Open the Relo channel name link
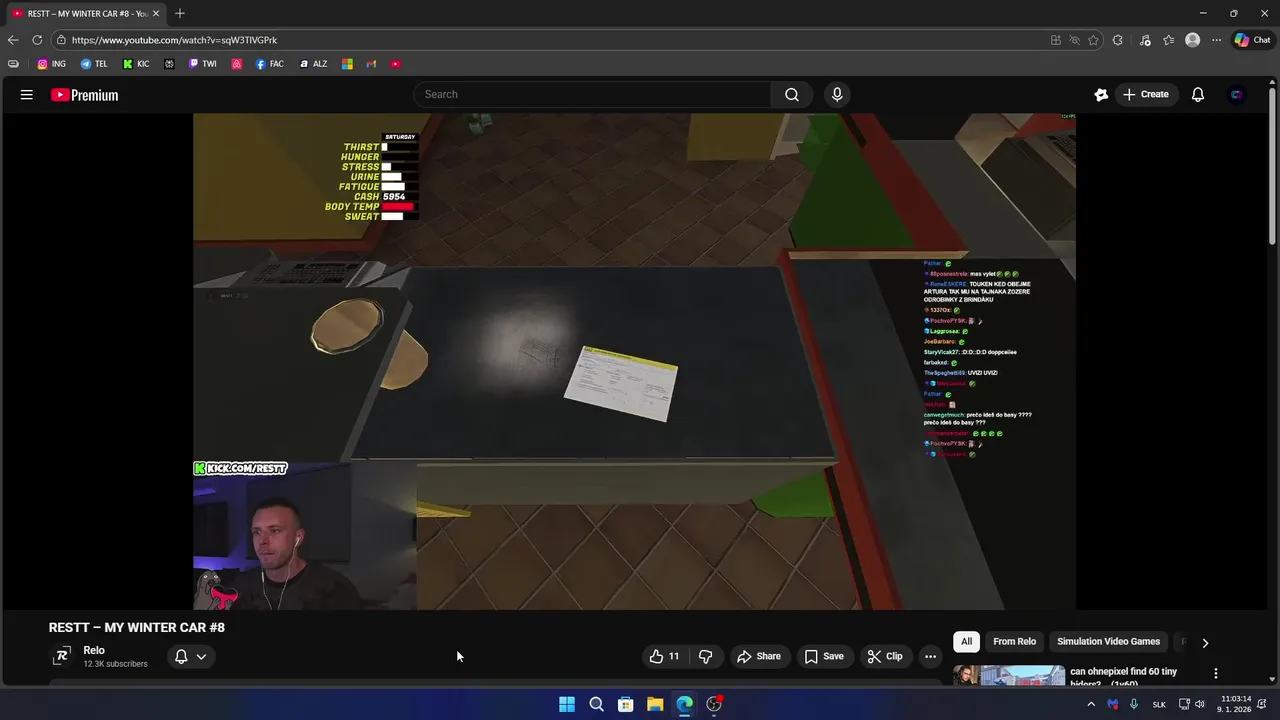Screen dimensions: 1280x720 point(94,650)
